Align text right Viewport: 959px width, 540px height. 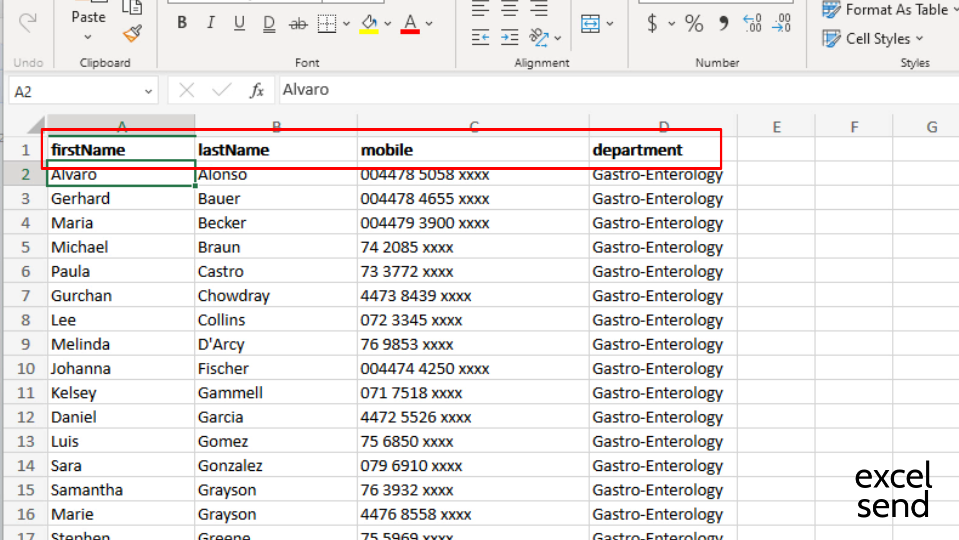tap(539, 9)
